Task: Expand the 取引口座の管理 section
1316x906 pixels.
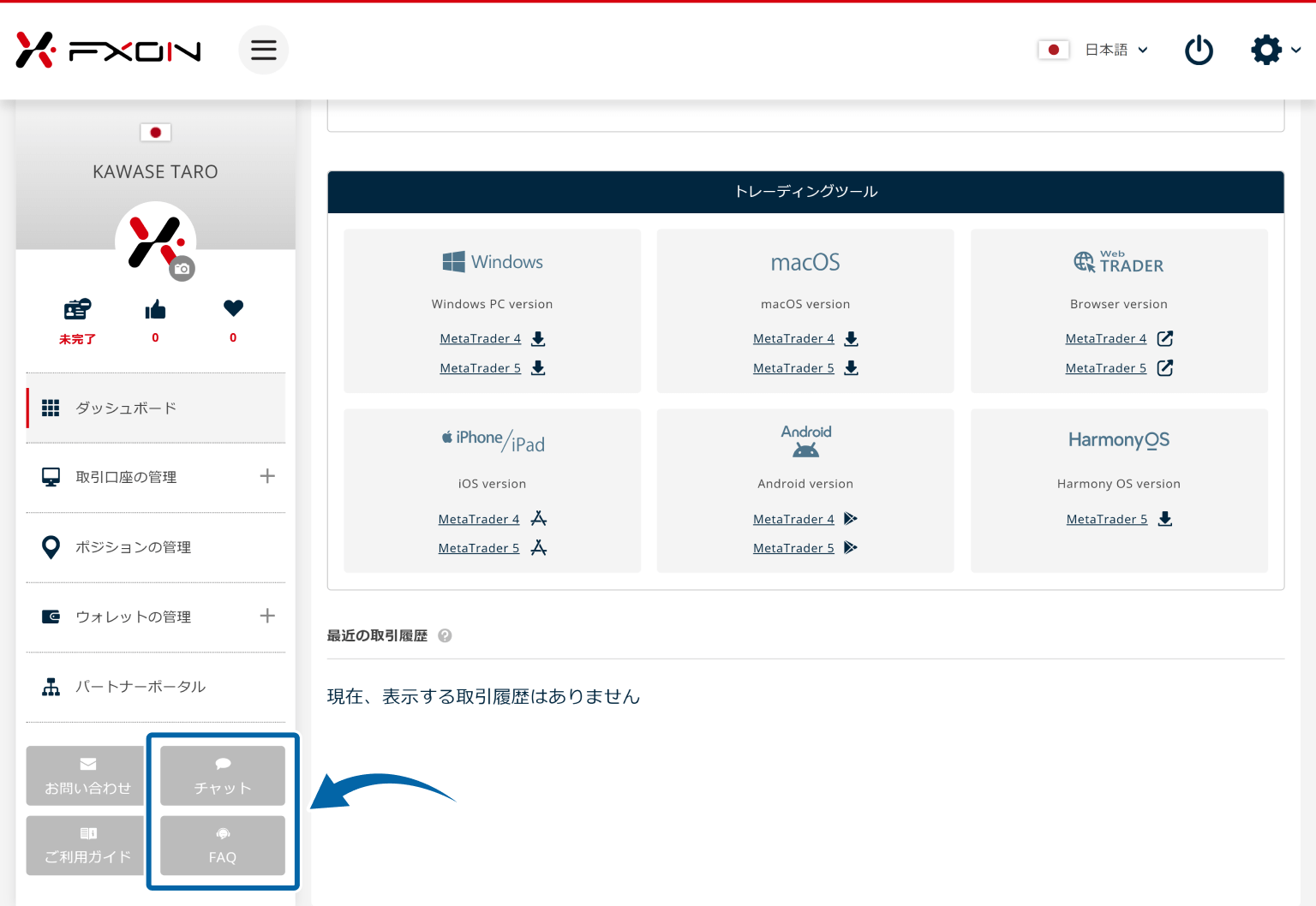Action: (268, 476)
